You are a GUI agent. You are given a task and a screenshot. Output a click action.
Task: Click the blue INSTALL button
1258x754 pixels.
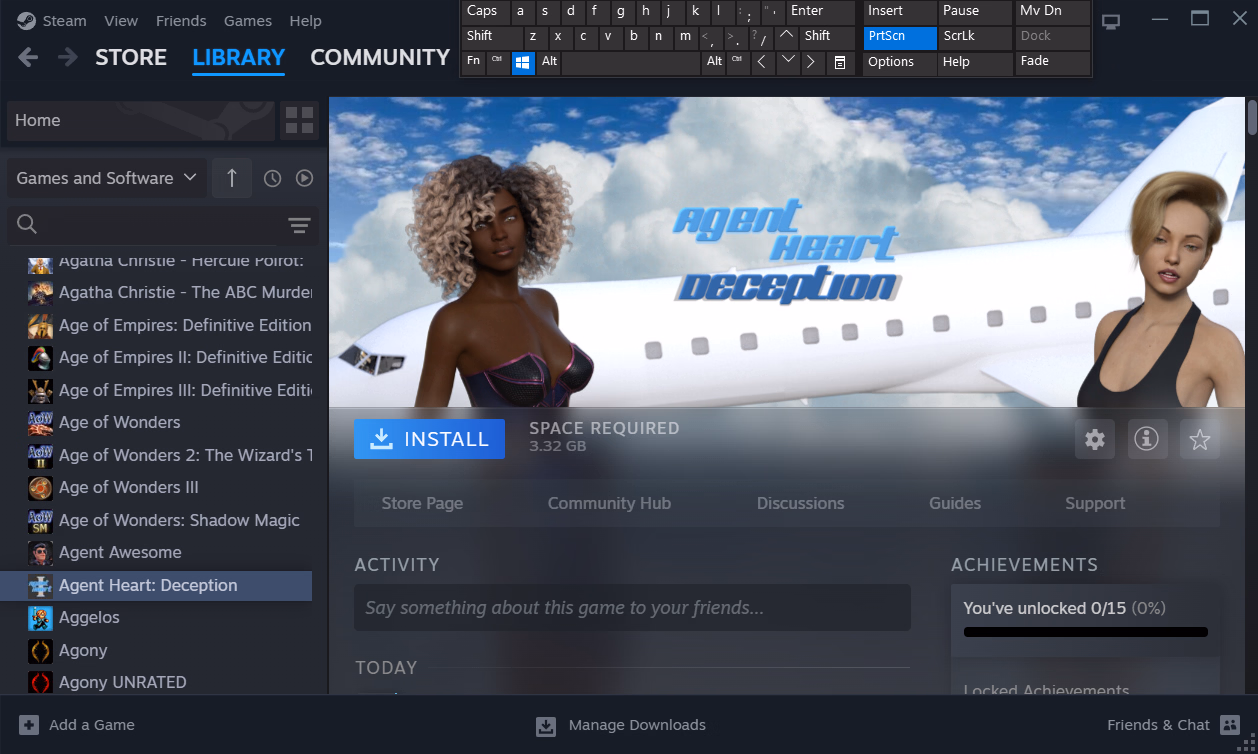[x=429, y=439]
